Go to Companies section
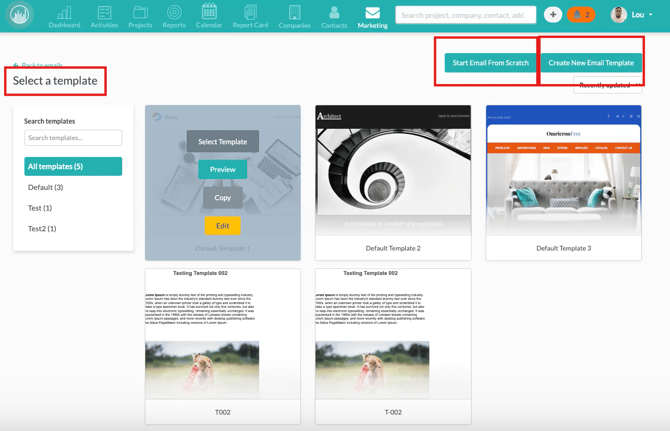Screen dimensions: 670x431 (x=294, y=16)
